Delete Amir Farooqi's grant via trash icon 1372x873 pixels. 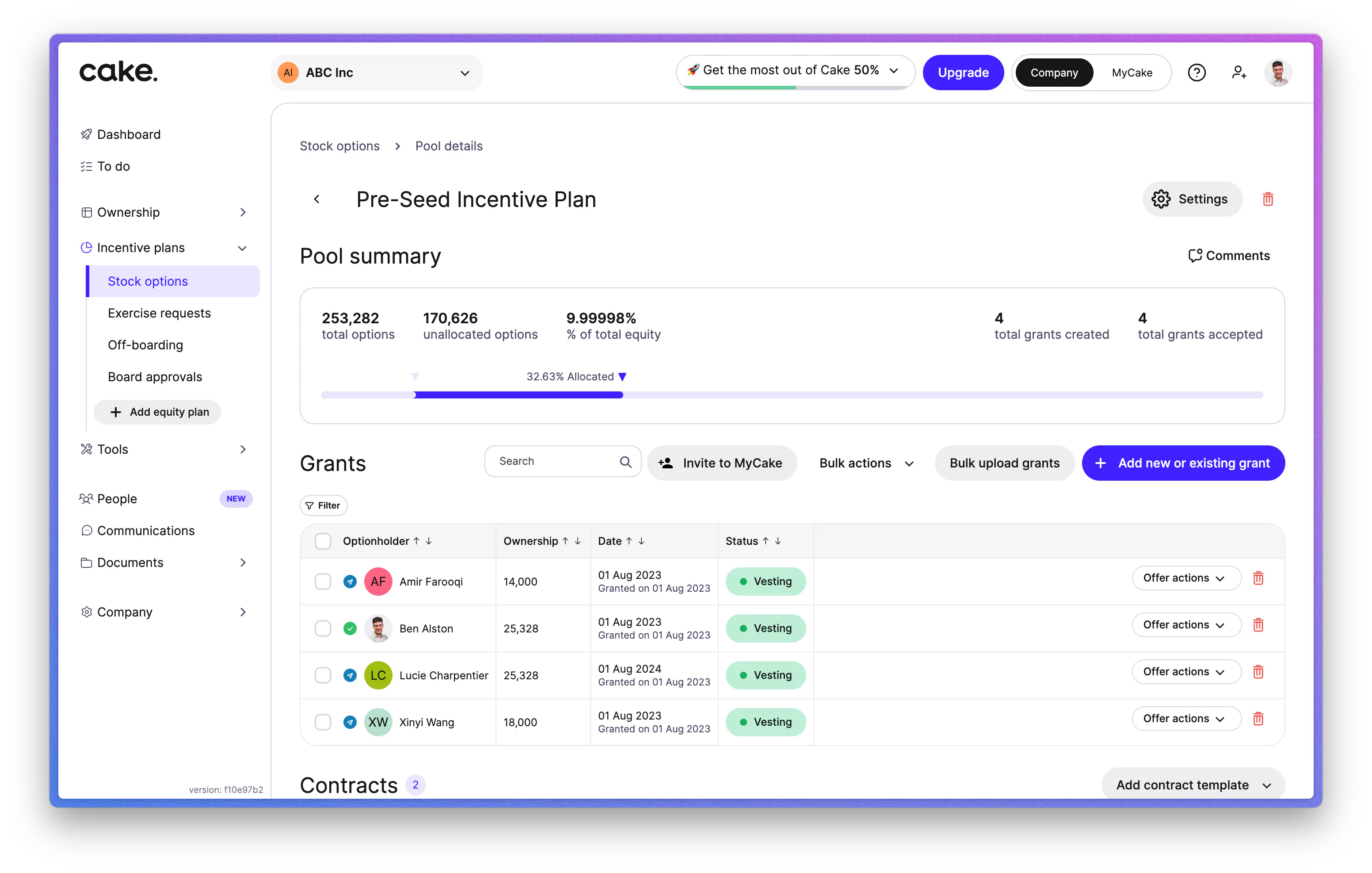click(x=1258, y=578)
